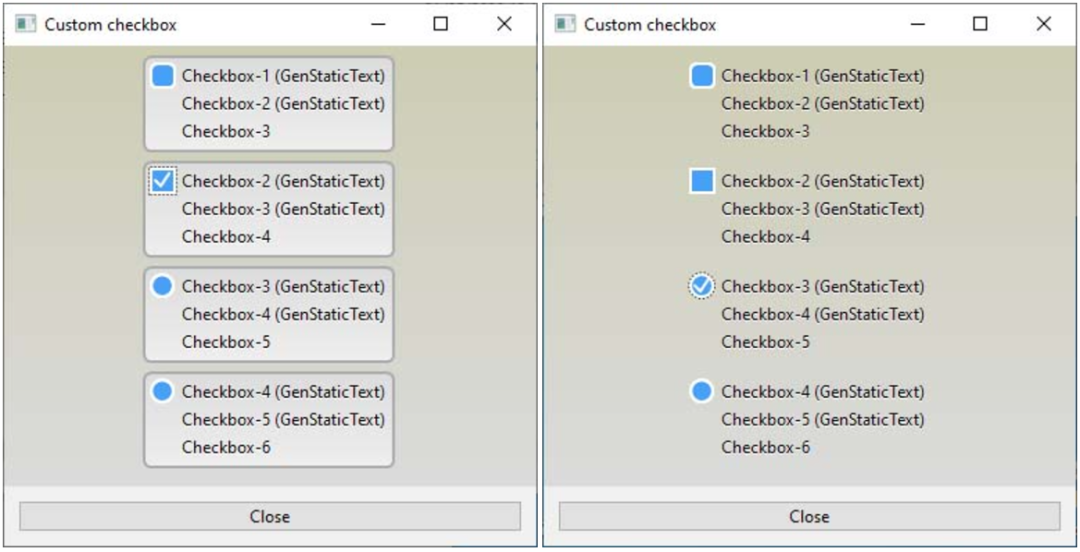Toggle rounded-square Checkbox-1 box in left window
This screenshot has height=552, width=1080.
pos(163,76)
